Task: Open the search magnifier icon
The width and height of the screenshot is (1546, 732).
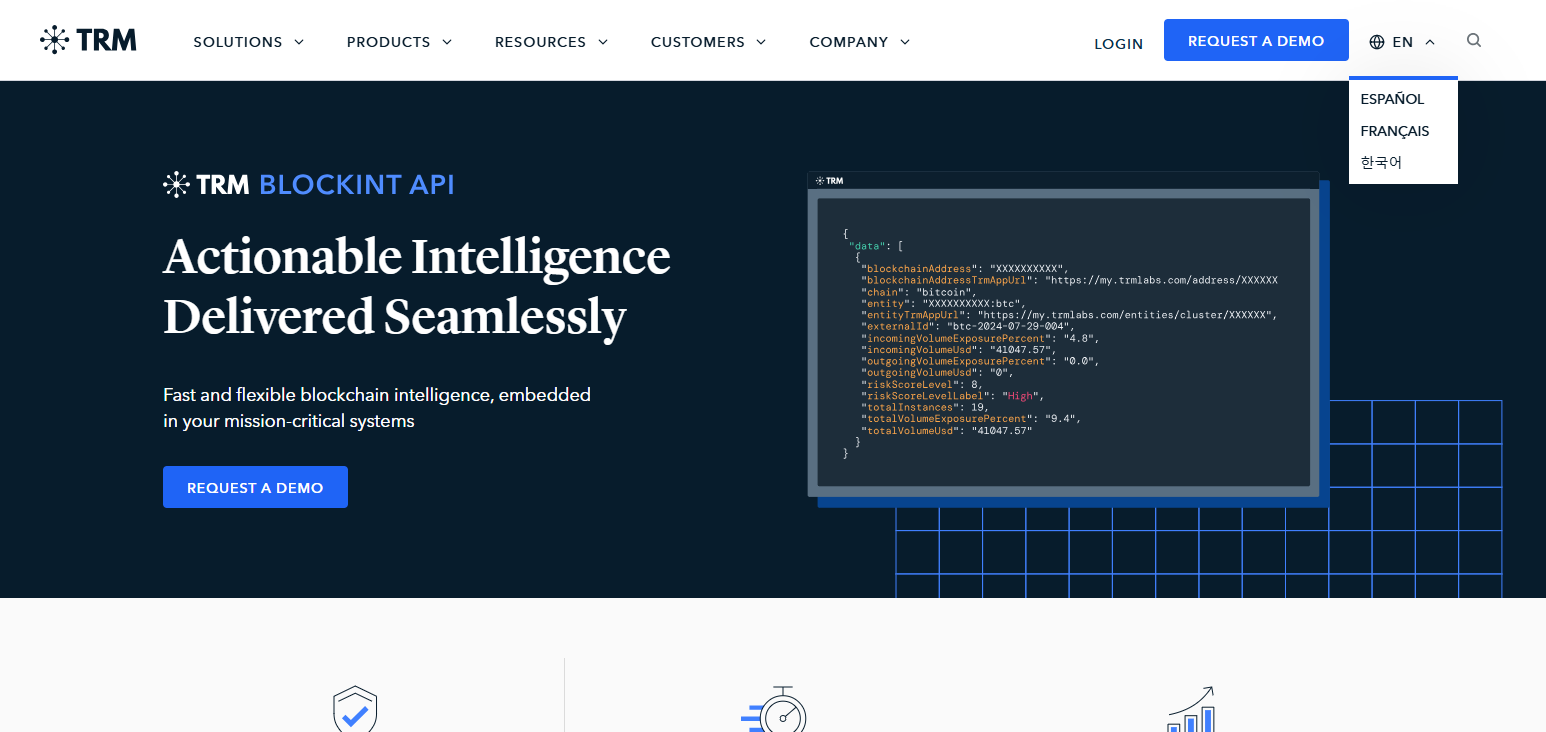Action: tap(1474, 41)
